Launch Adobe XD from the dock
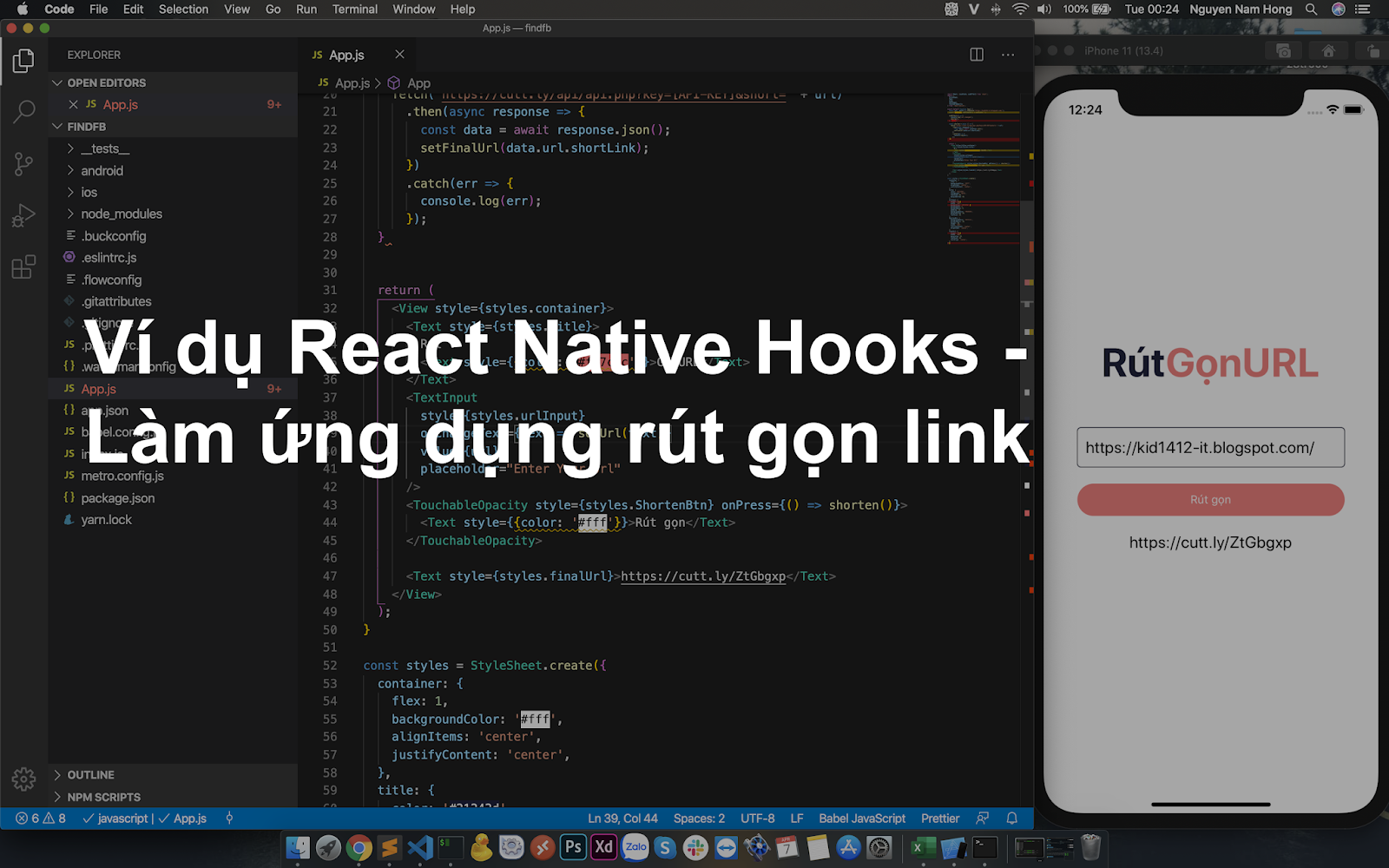Viewport: 1389px width, 868px height. 604,847
